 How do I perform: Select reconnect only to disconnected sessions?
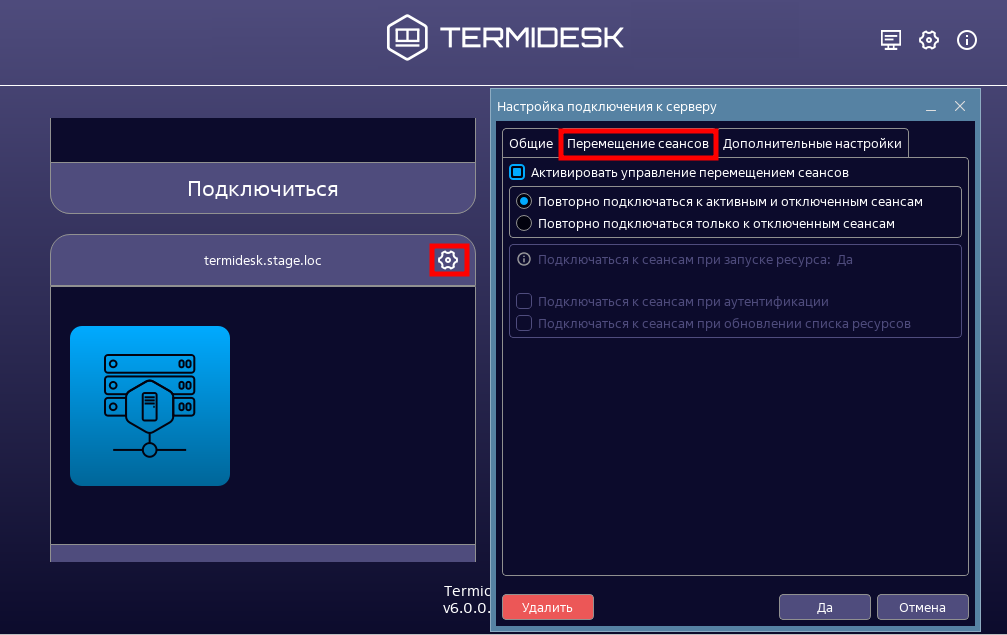[x=524, y=223]
